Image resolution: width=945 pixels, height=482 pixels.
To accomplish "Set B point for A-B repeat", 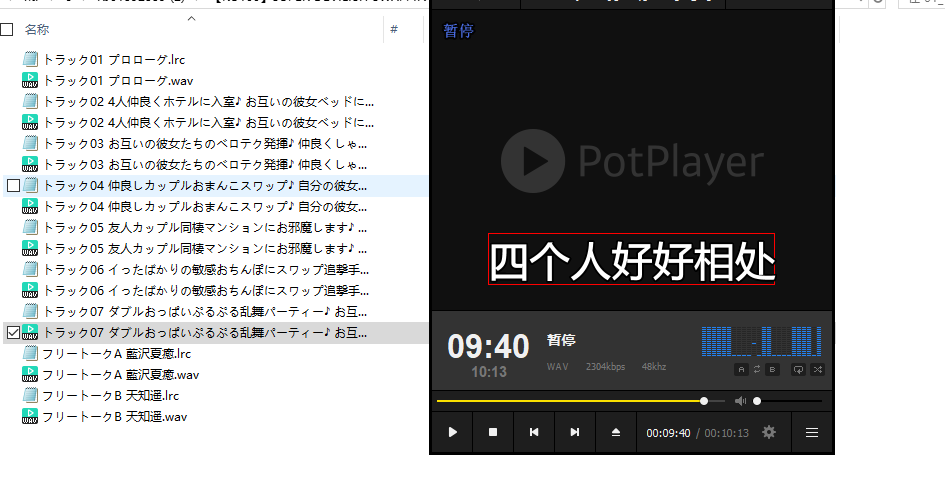I will click(772, 369).
